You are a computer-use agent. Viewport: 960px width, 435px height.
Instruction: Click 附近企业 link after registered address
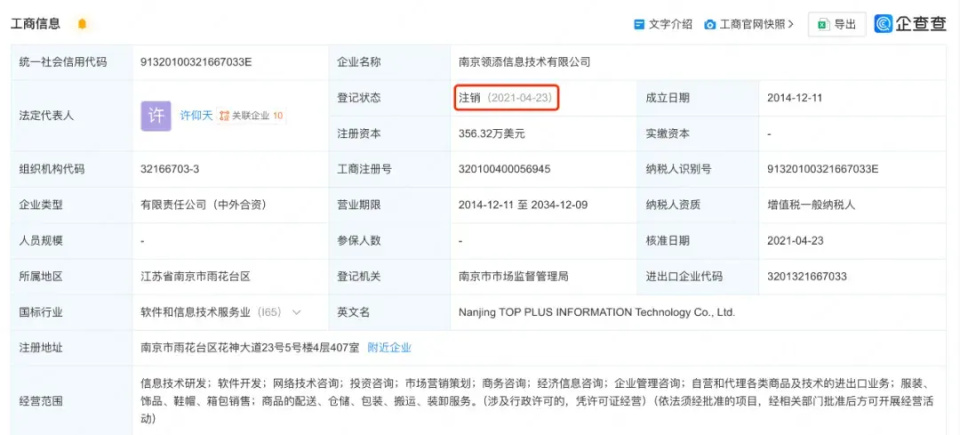tap(389, 348)
